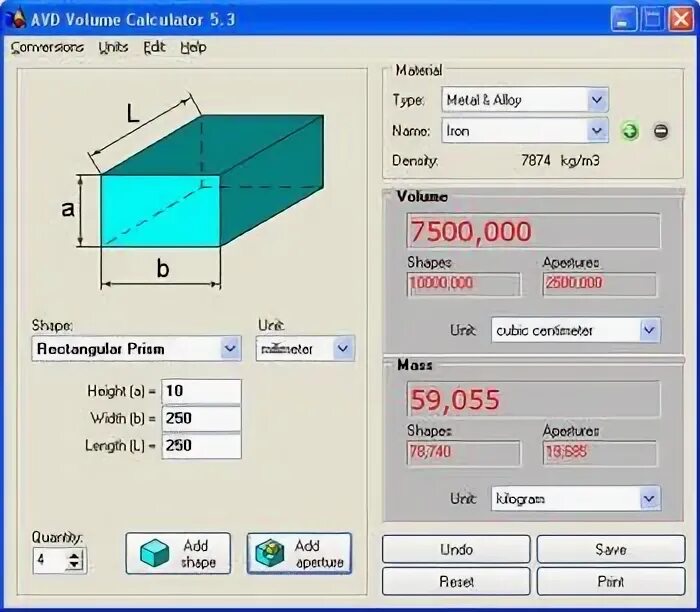This screenshot has height=612, width=700.
Task: Open the Help menu
Action: point(193,47)
